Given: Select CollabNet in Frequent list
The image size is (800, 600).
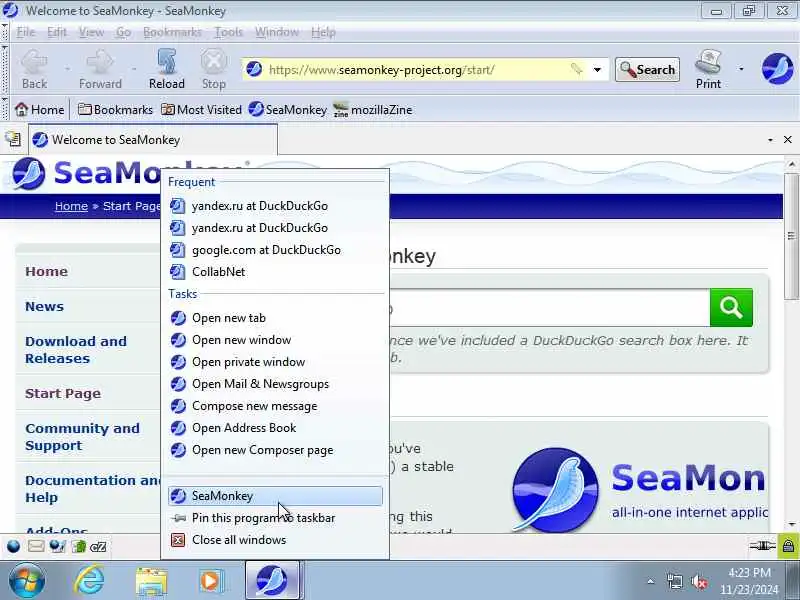Looking at the screenshot, I should (276, 271).
